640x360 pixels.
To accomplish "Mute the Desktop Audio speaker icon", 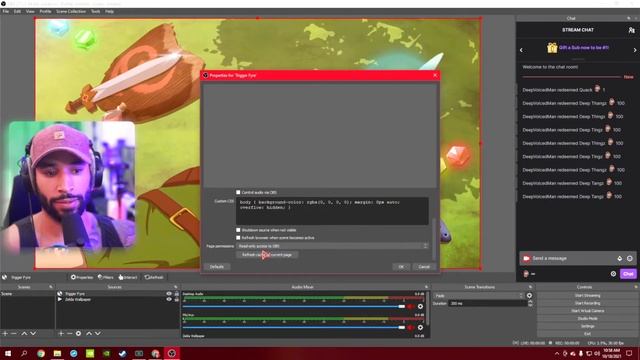I will pos(411,306).
